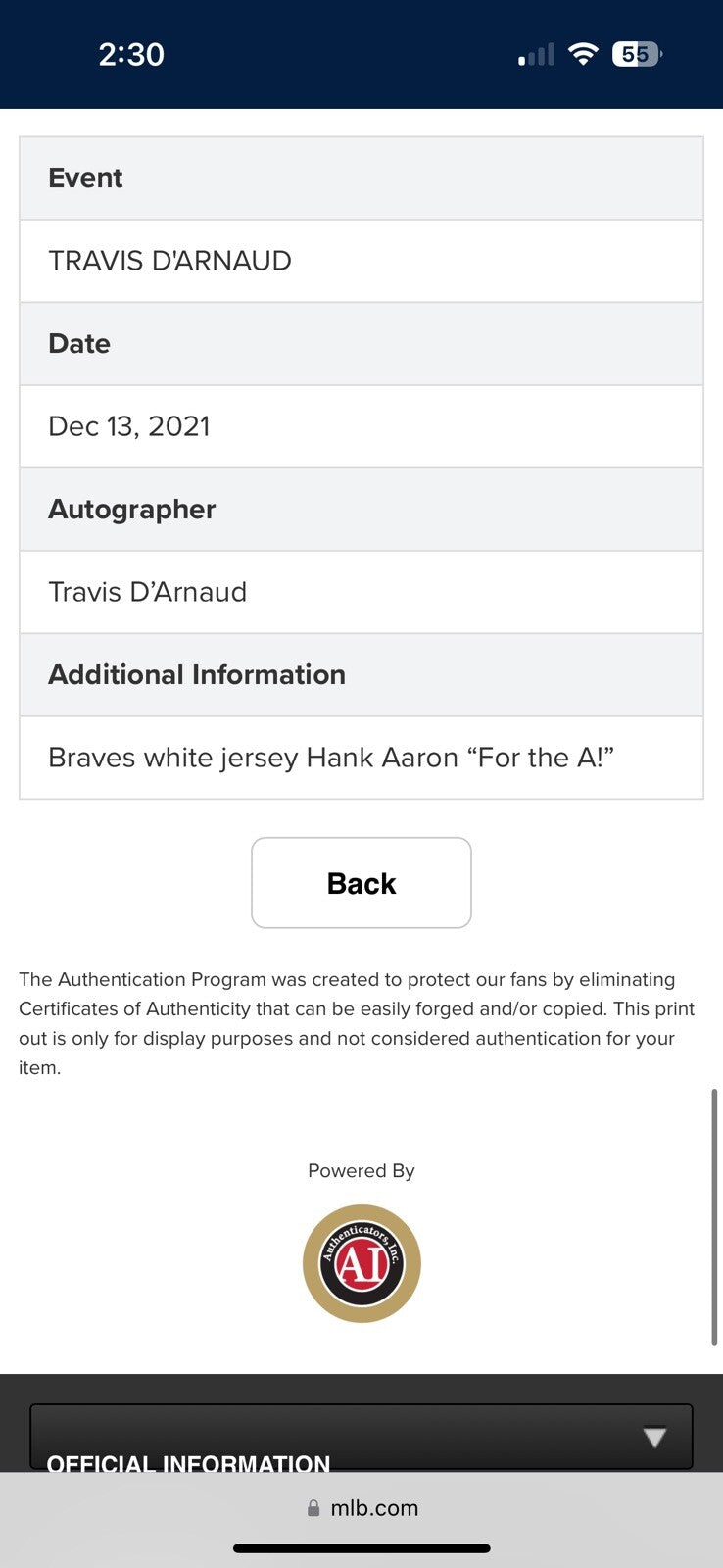Tap the Date header row
Screen dimensions: 723x1568
pos(361,344)
